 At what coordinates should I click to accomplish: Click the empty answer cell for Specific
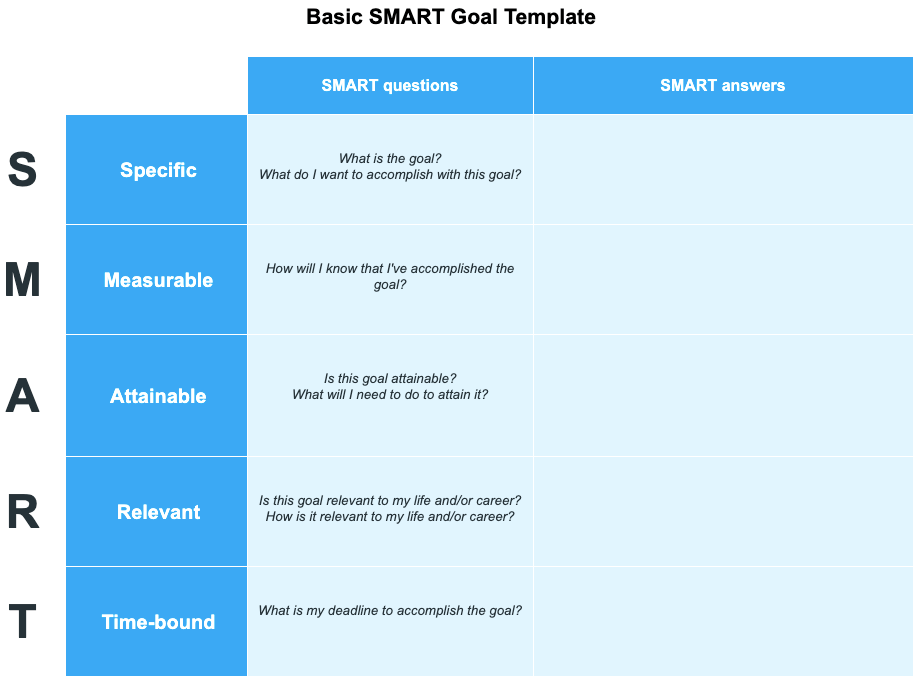click(x=723, y=169)
